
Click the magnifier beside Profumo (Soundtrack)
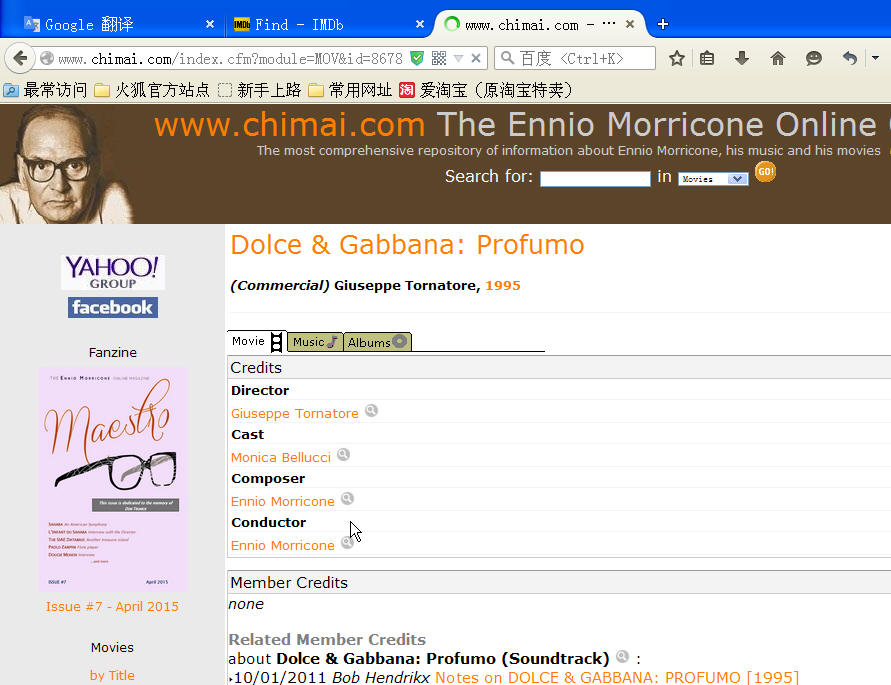pyautogui.click(x=623, y=657)
